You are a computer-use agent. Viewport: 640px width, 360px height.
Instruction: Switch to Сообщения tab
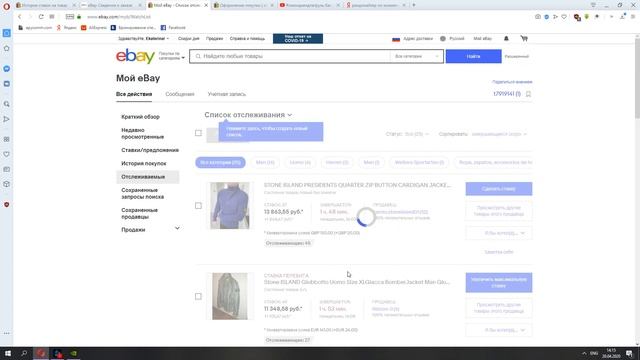coord(180,94)
